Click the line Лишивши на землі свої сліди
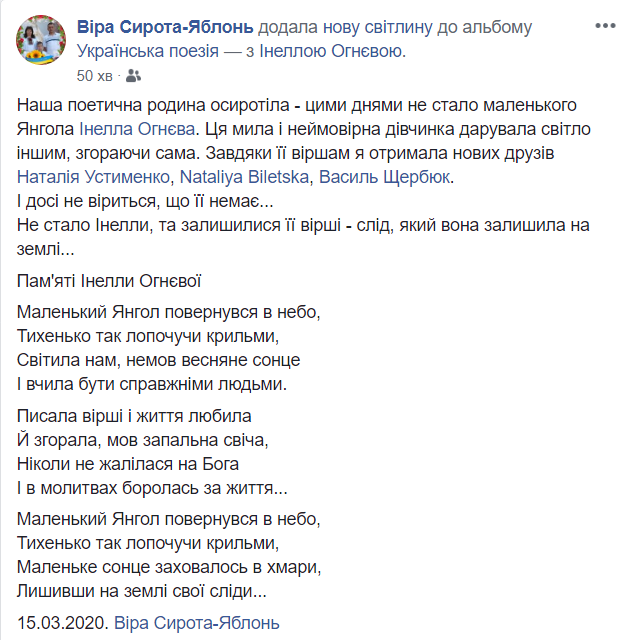This screenshot has height=640, width=621. (x=142, y=591)
